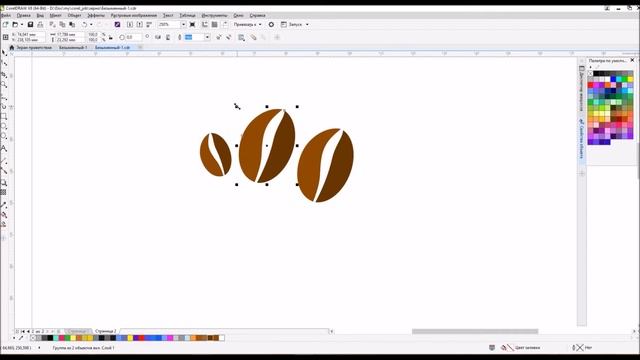This screenshot has height=360, width=640.
Task: Close the default palette panel
Action: tap(633, 60)
